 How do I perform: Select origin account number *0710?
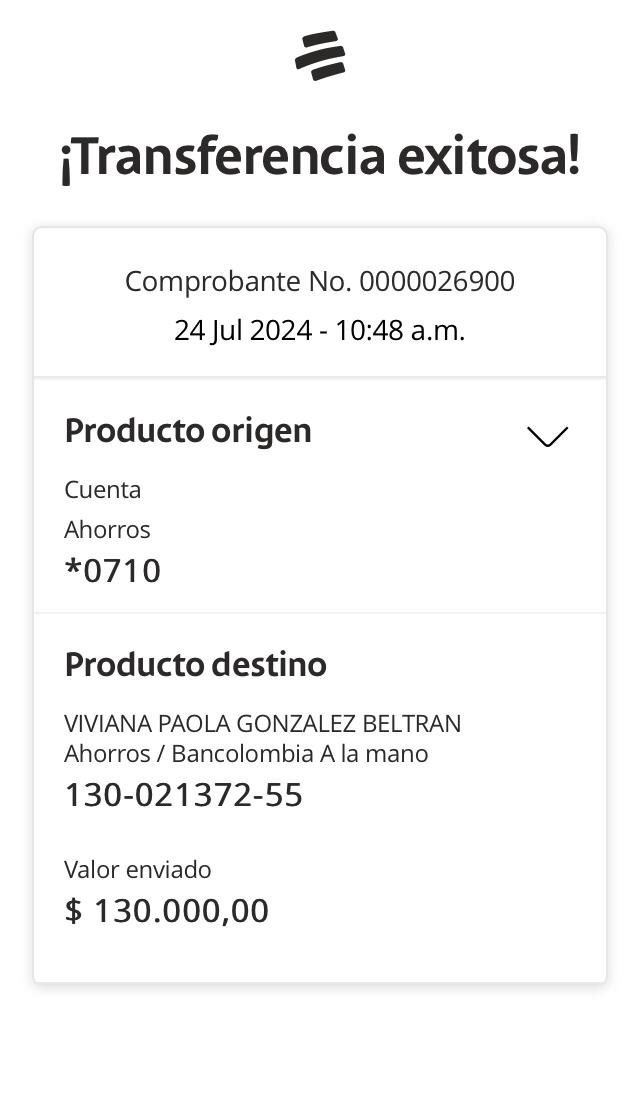[x=112, y=571]
